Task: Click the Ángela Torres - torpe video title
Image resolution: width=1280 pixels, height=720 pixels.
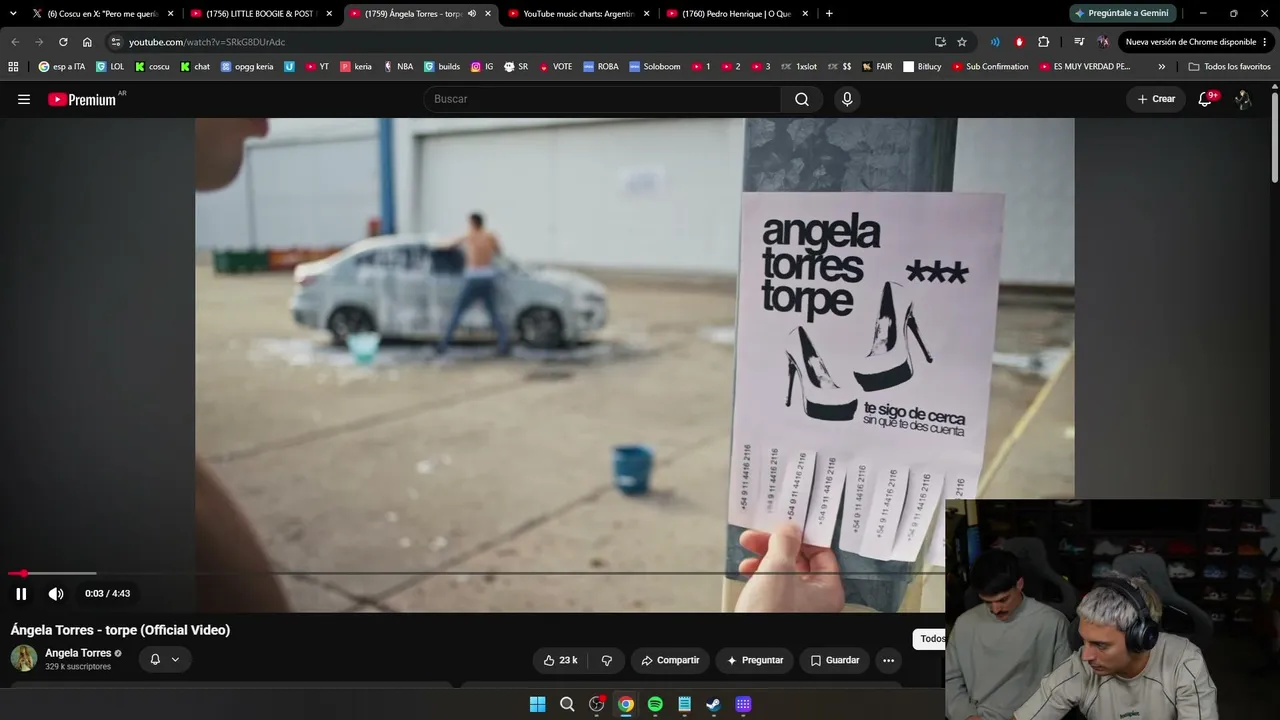Action: click(120, 630)
